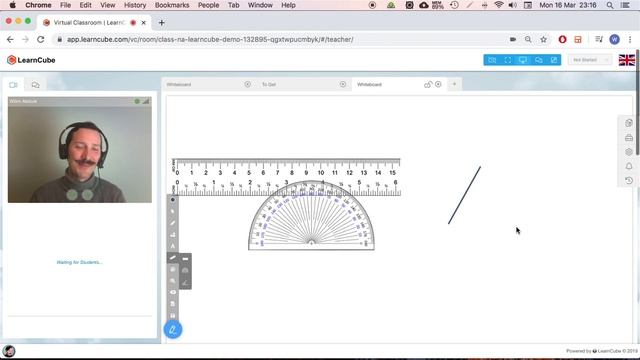This screenshot has height=360, width=640.
Task: Open the history clock icon in right sidebar
Action: coord(629,180)
